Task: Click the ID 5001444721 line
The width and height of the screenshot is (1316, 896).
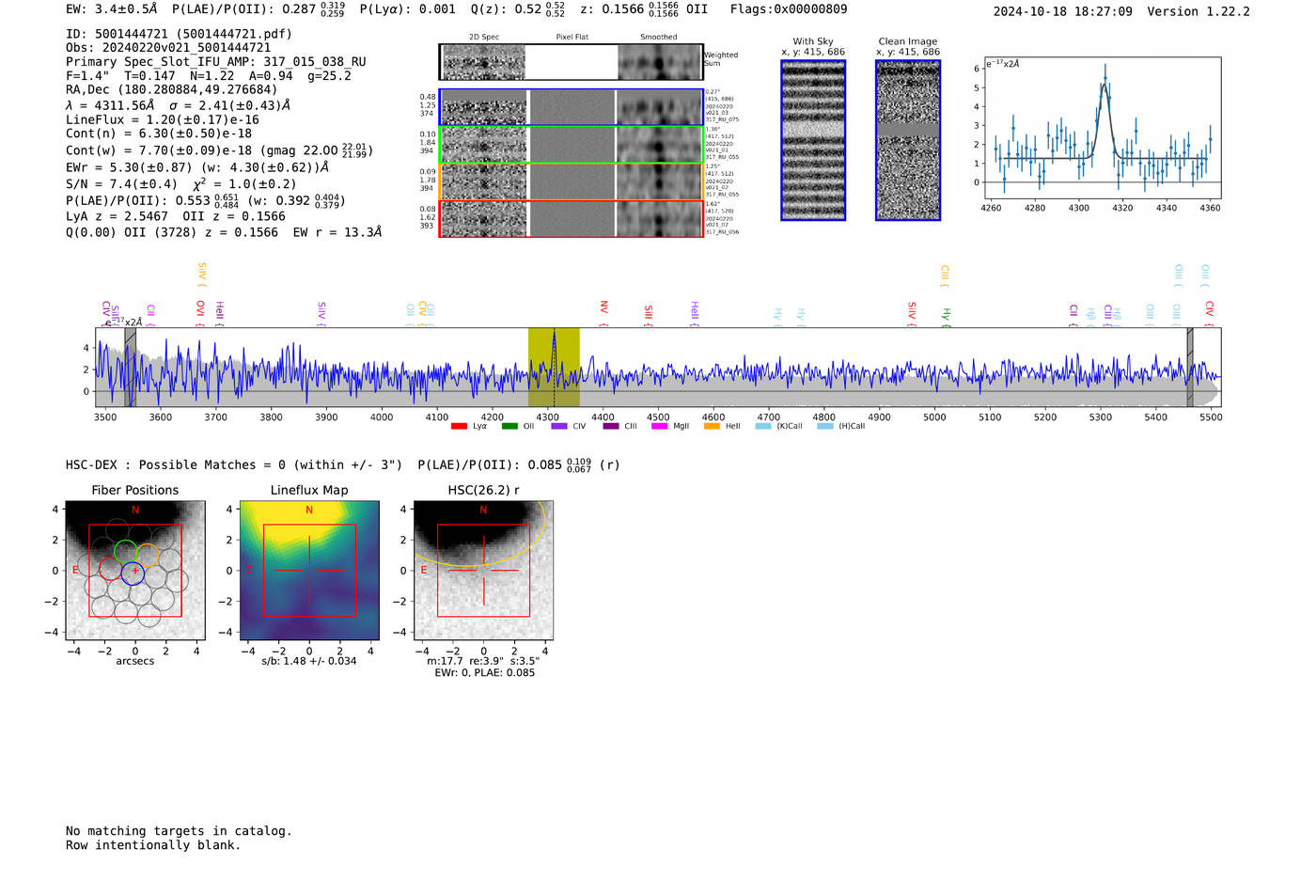Action: [x=179, y=34]
